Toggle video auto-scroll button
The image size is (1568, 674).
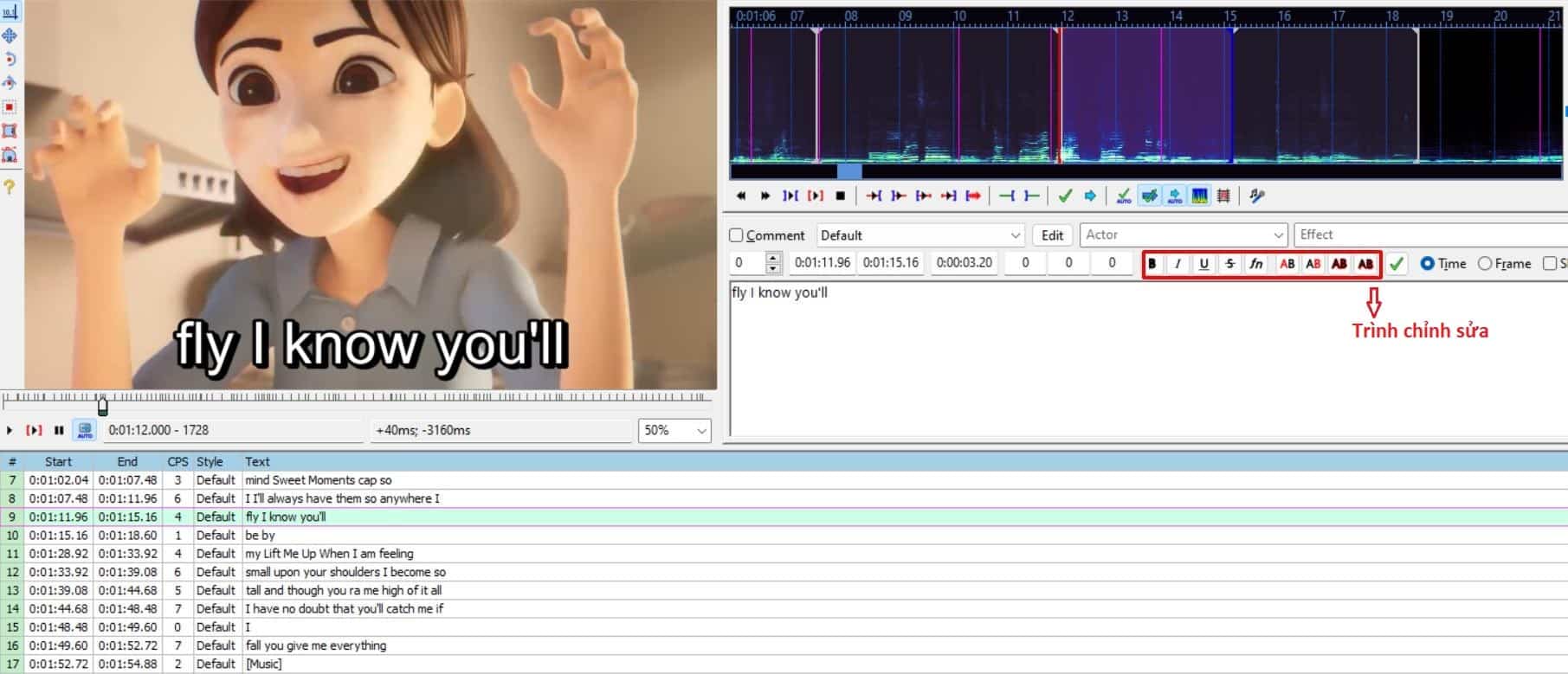coord(84,430)
